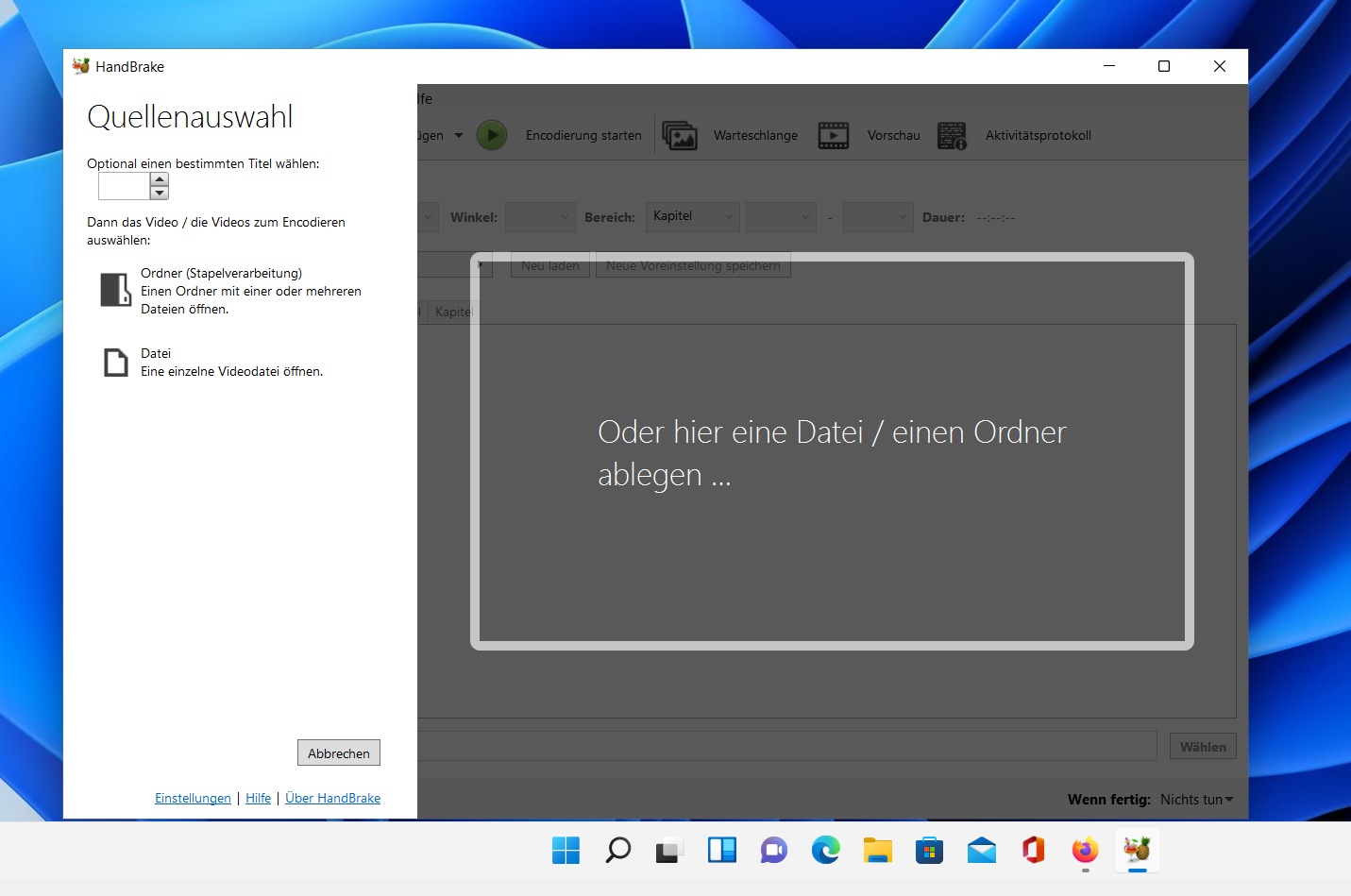Click Neue Voreinstellung speichern button
Viewport: 1351px width, 896px height.
point(693,265)
